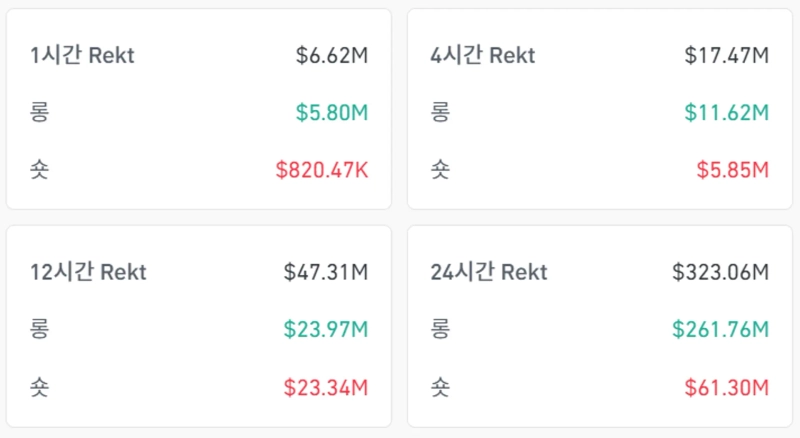Viewport: 800px width, 438px height.
Task: Click the 1시간 Rekt card title
Action: coord(82,56)
